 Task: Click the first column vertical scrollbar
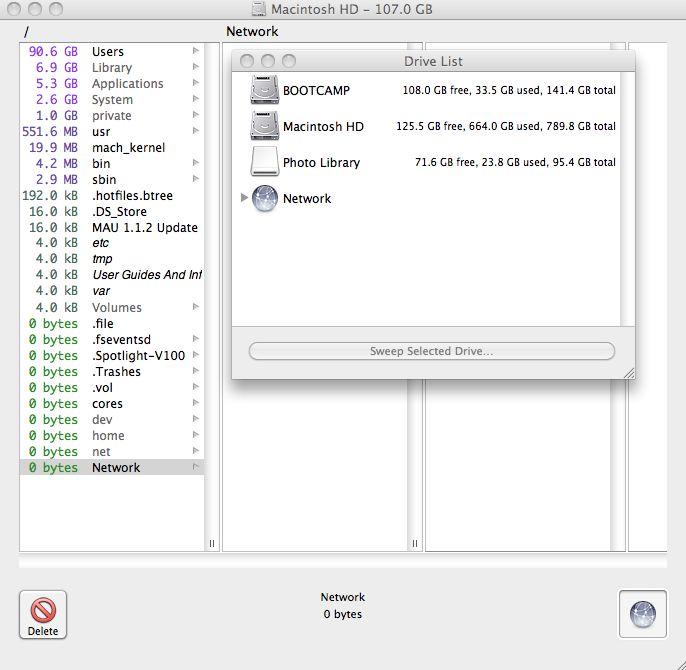coord(212,291)
